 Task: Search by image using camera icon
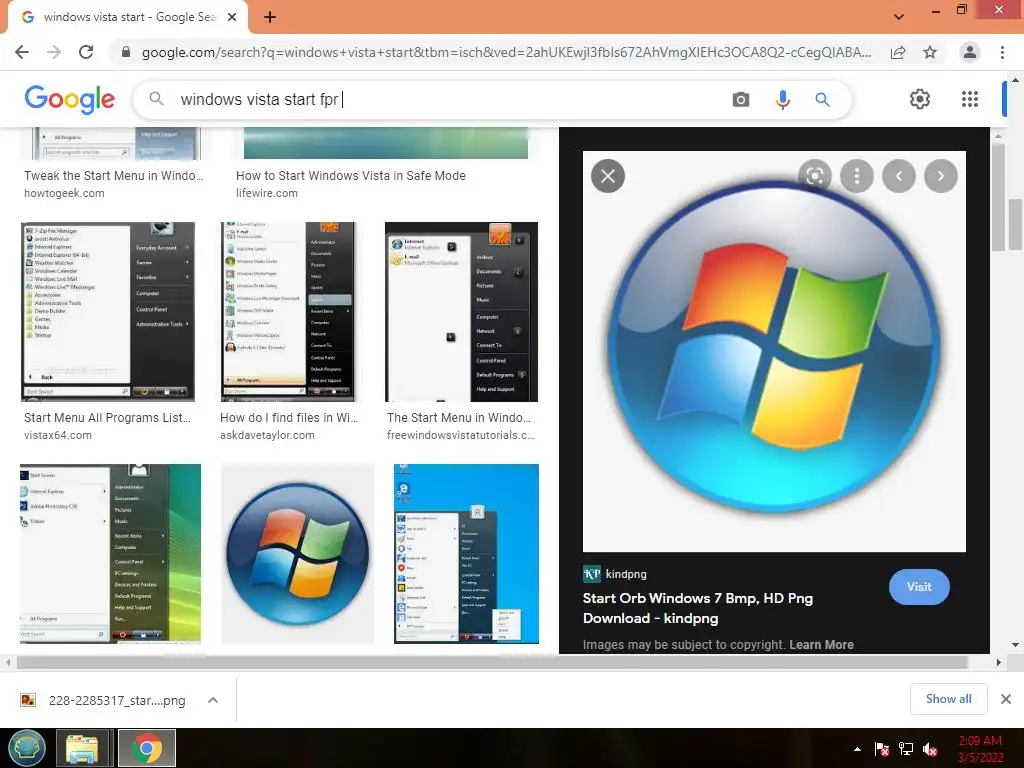(x=741, y=99)
